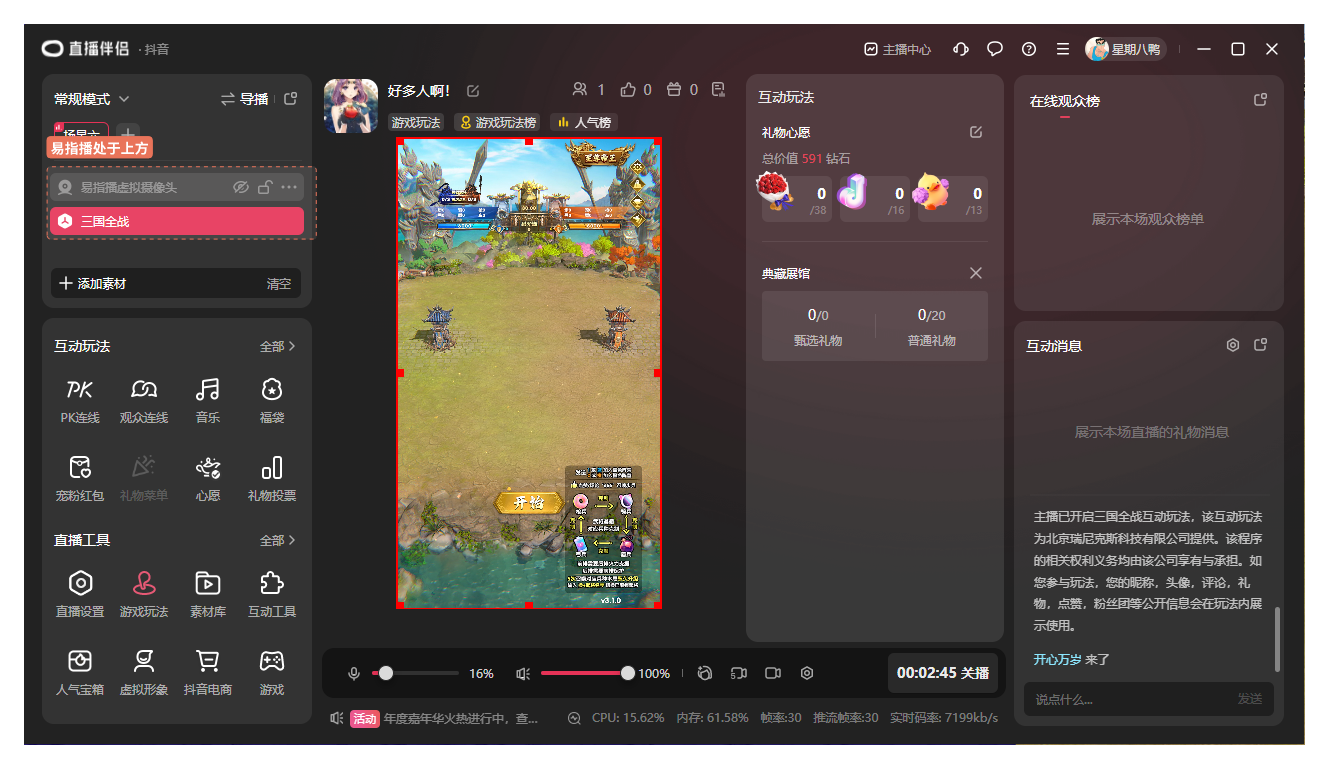1329x769 pixels.
Task: Open bottom bar settings hexagon icon
Action: [x=807, y=673]
